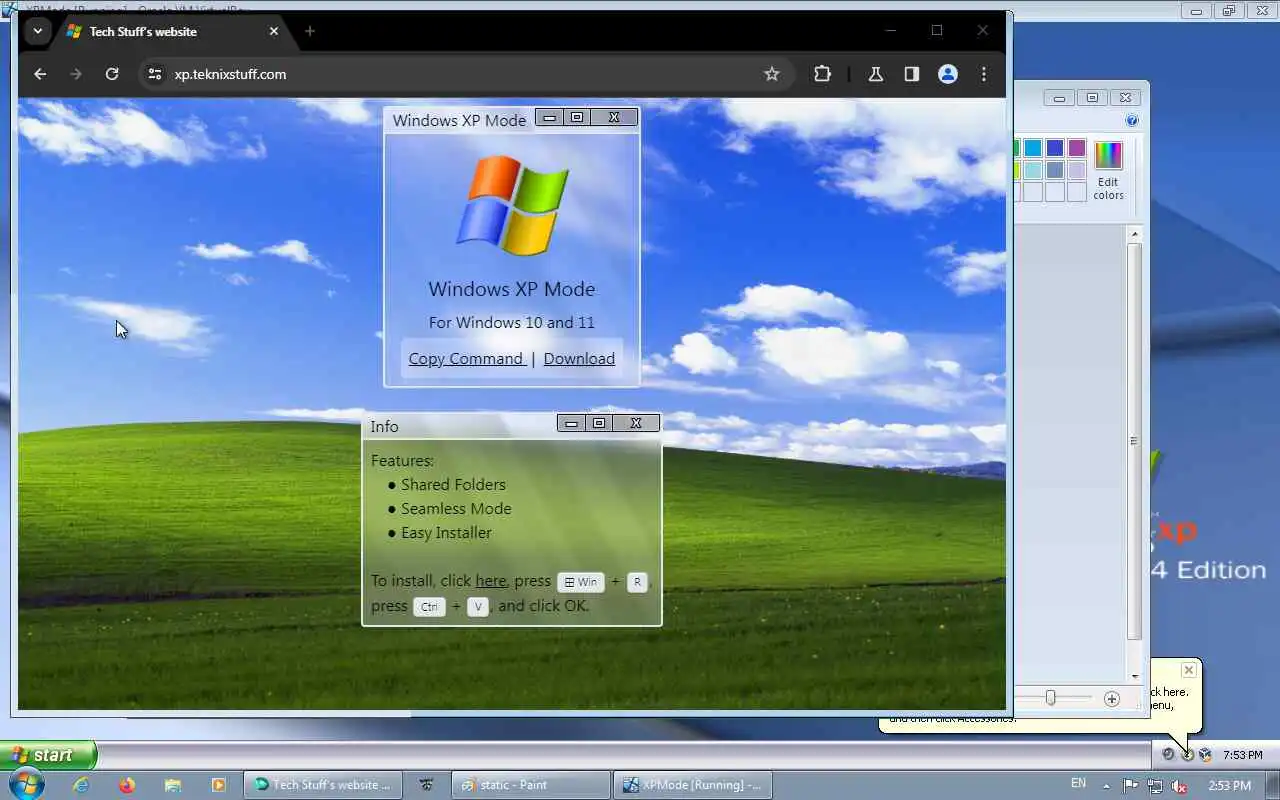Click the 'Shared Folders' feature text
Viewport: 1280px width, 800px height.
click(x=453, y=484)
